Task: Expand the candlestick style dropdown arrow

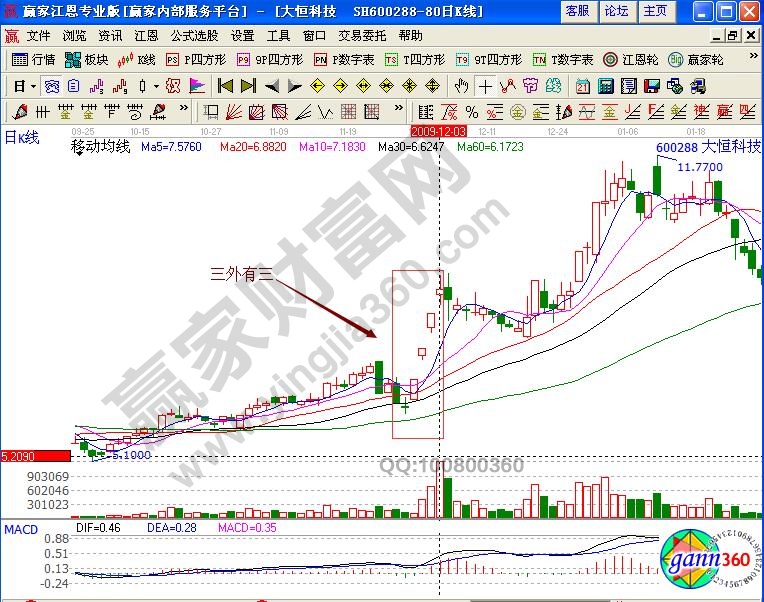Action: pyautogui.click(x=155, y=85)
